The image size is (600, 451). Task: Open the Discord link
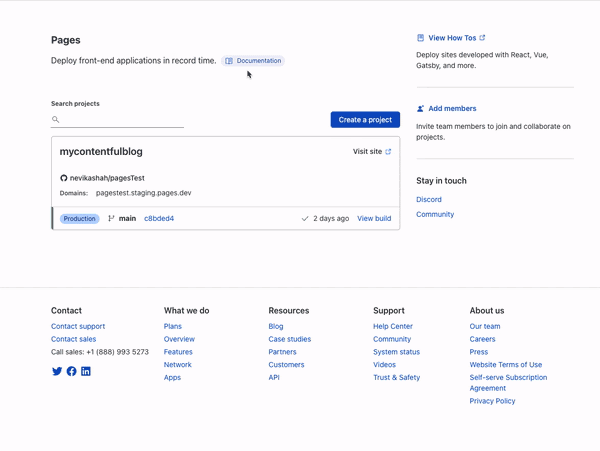coord(429,200)
